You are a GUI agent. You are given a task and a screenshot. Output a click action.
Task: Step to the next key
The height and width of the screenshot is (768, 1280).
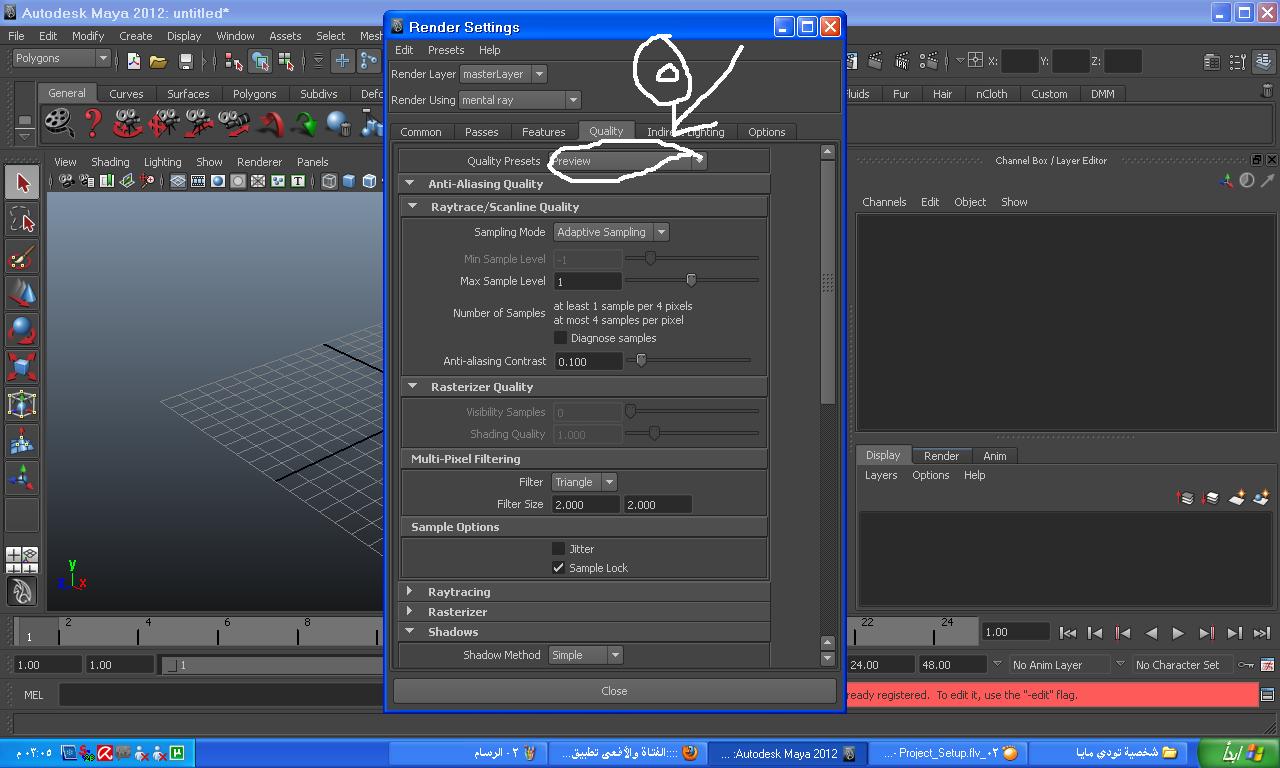(x=1206, y=633)
